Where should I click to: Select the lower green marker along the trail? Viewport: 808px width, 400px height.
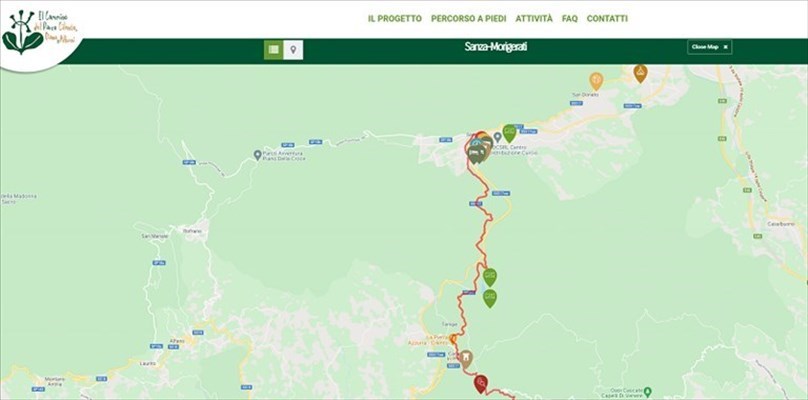490,297
